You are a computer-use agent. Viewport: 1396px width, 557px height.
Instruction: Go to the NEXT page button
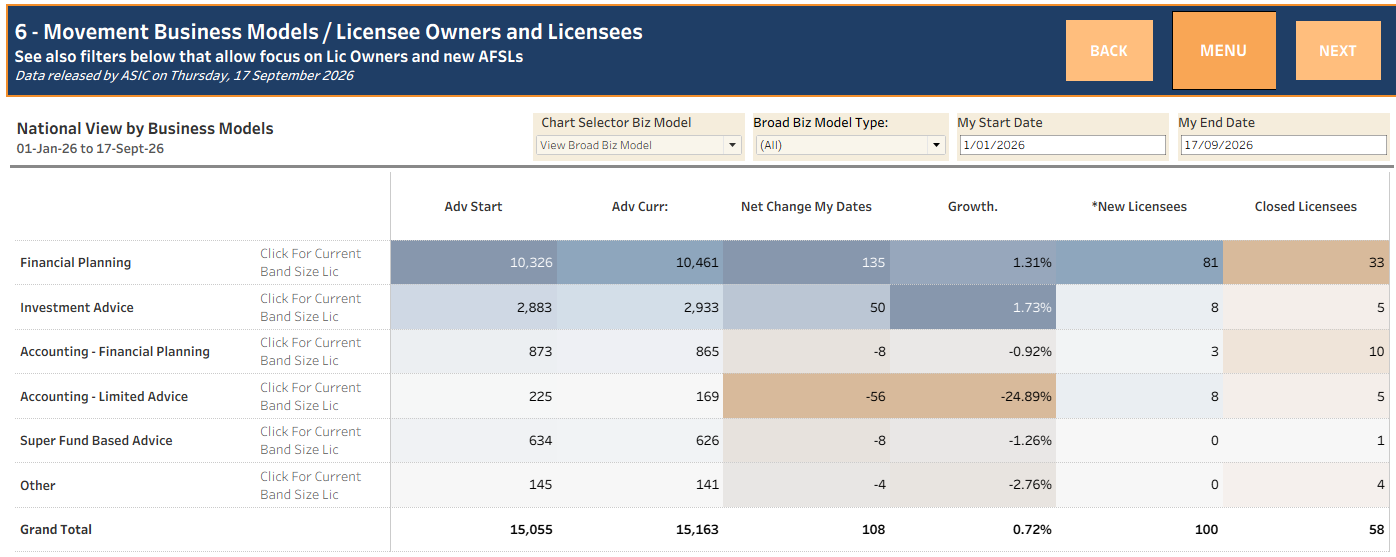1338,51
